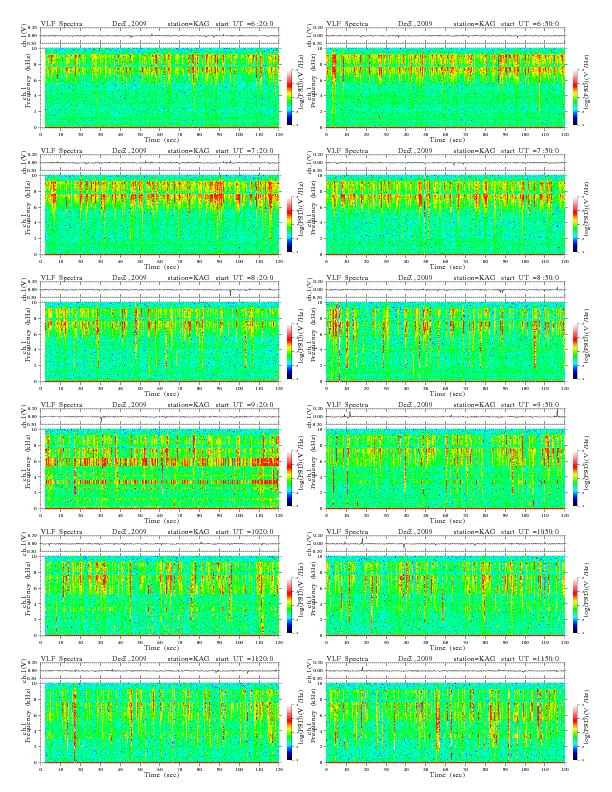612x792 pixels.
Task: Click the PSD color bar of the 9:50:0 panel
Action: [x=576, y=478]
